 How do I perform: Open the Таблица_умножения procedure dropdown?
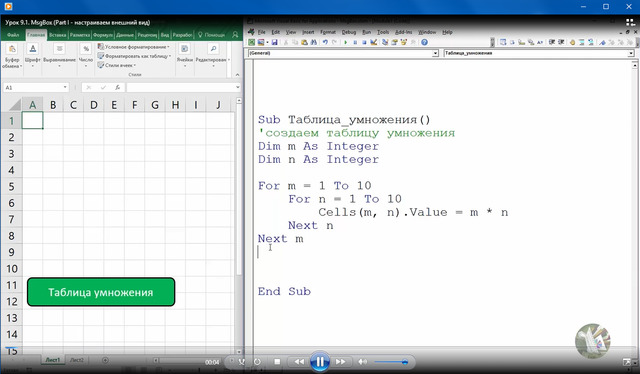click(631, 53)
